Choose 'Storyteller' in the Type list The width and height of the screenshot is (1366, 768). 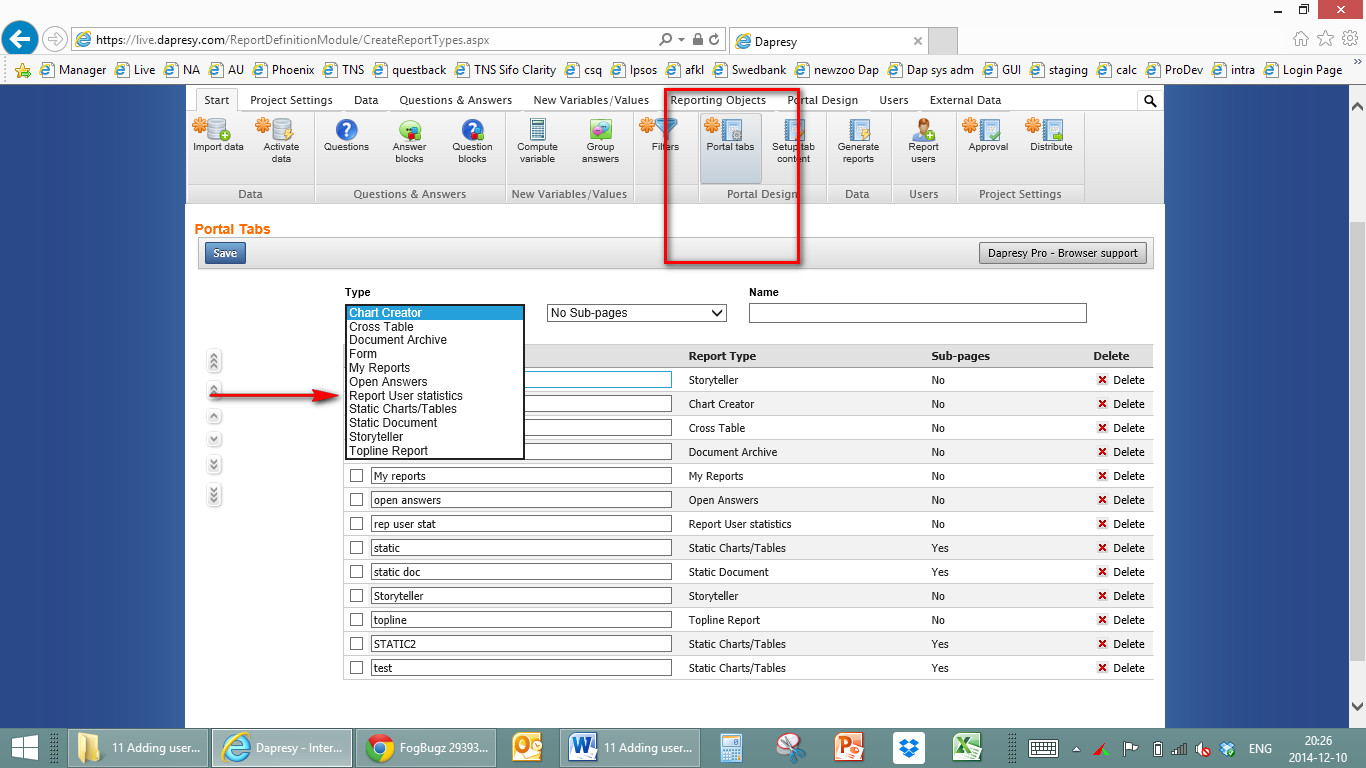[x=376, y=437]
